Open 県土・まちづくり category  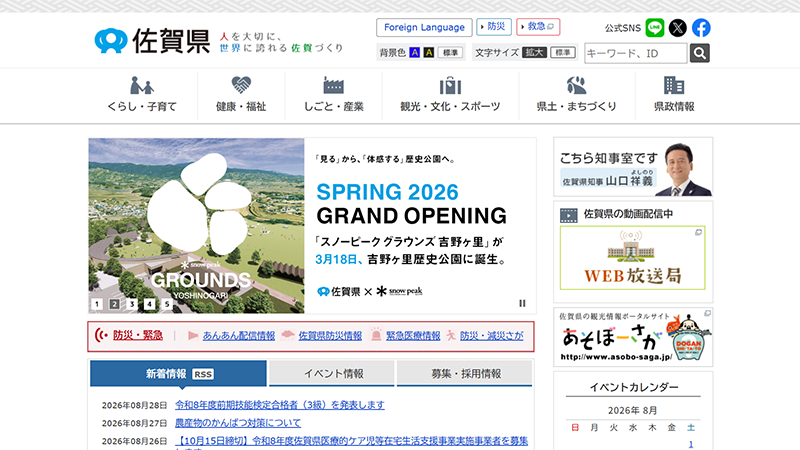(577, 95)
